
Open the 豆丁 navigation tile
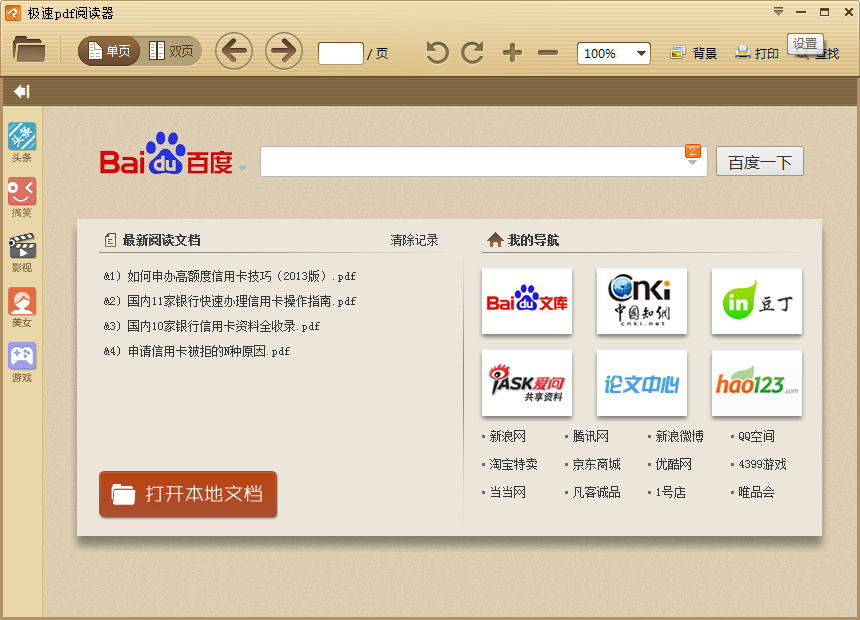pyautogui.click(x=757, y=301)
